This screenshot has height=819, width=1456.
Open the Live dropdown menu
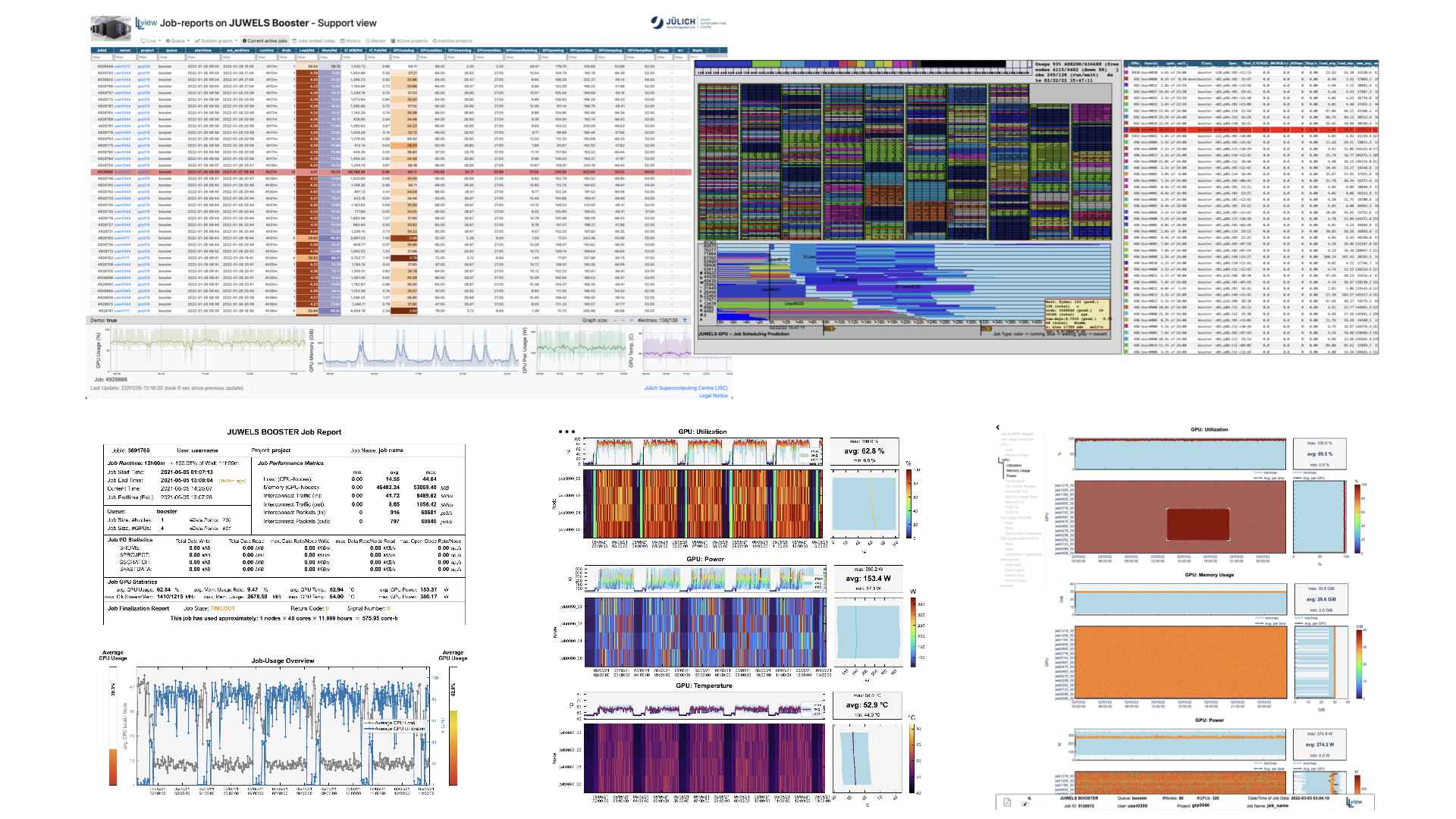152,41
